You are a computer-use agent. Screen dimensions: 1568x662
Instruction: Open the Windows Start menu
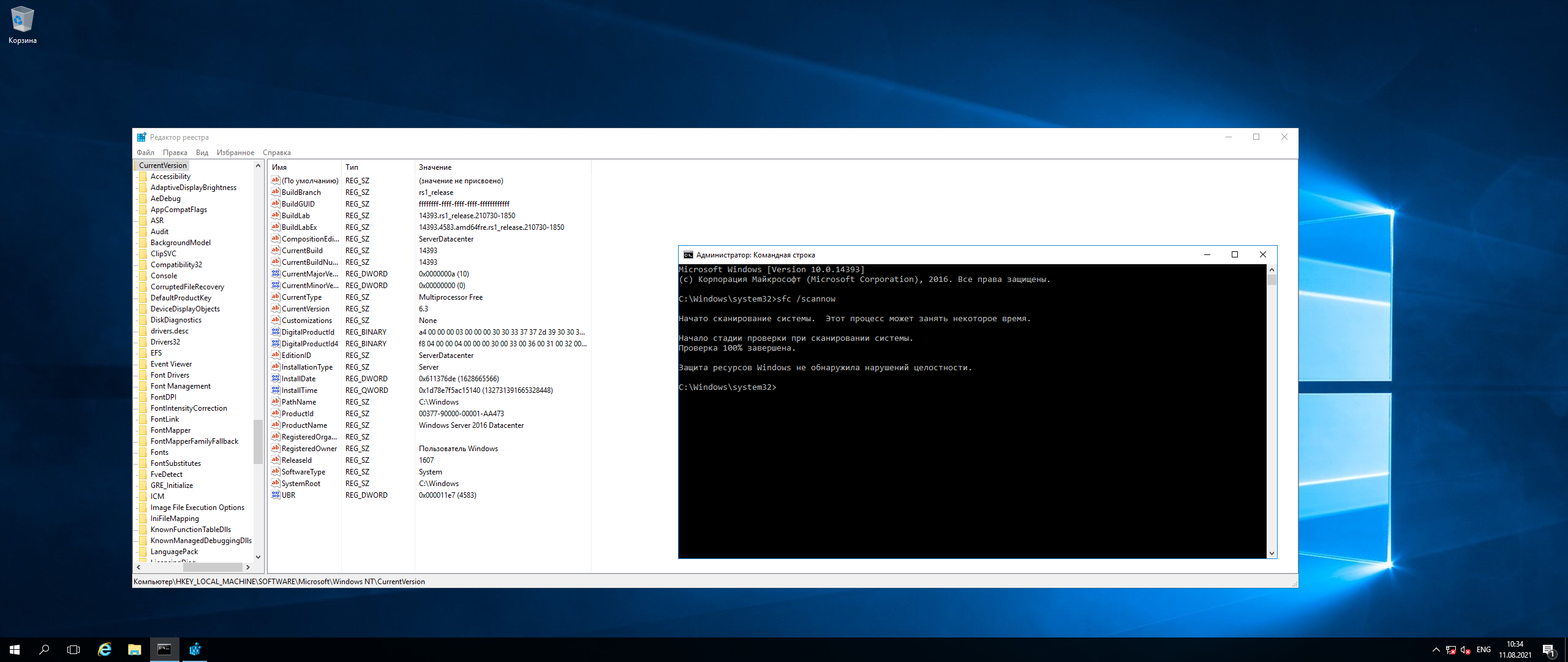[x=15, y=650]
